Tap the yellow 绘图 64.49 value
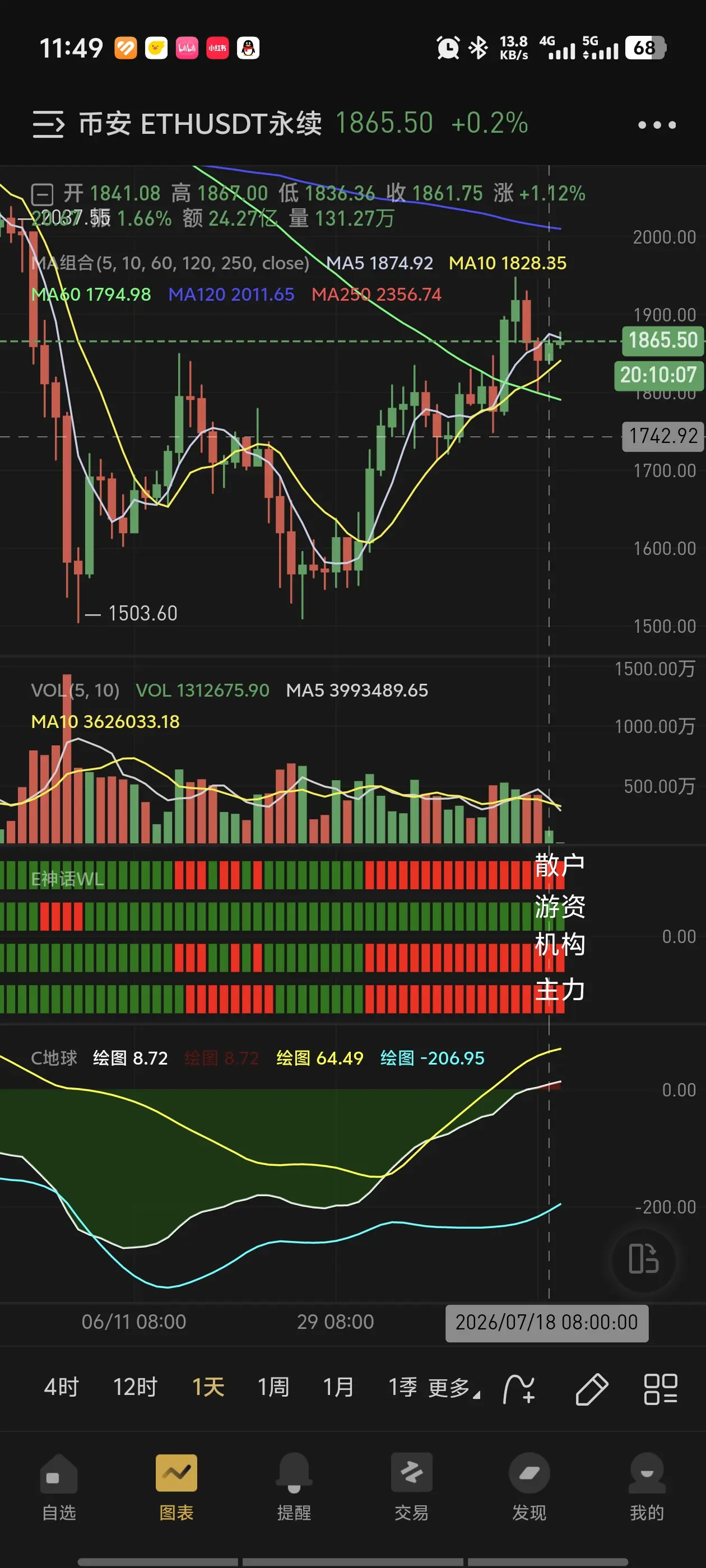Image resolution: width=706 pixels, height=1568 pixels. point(320,1058)
